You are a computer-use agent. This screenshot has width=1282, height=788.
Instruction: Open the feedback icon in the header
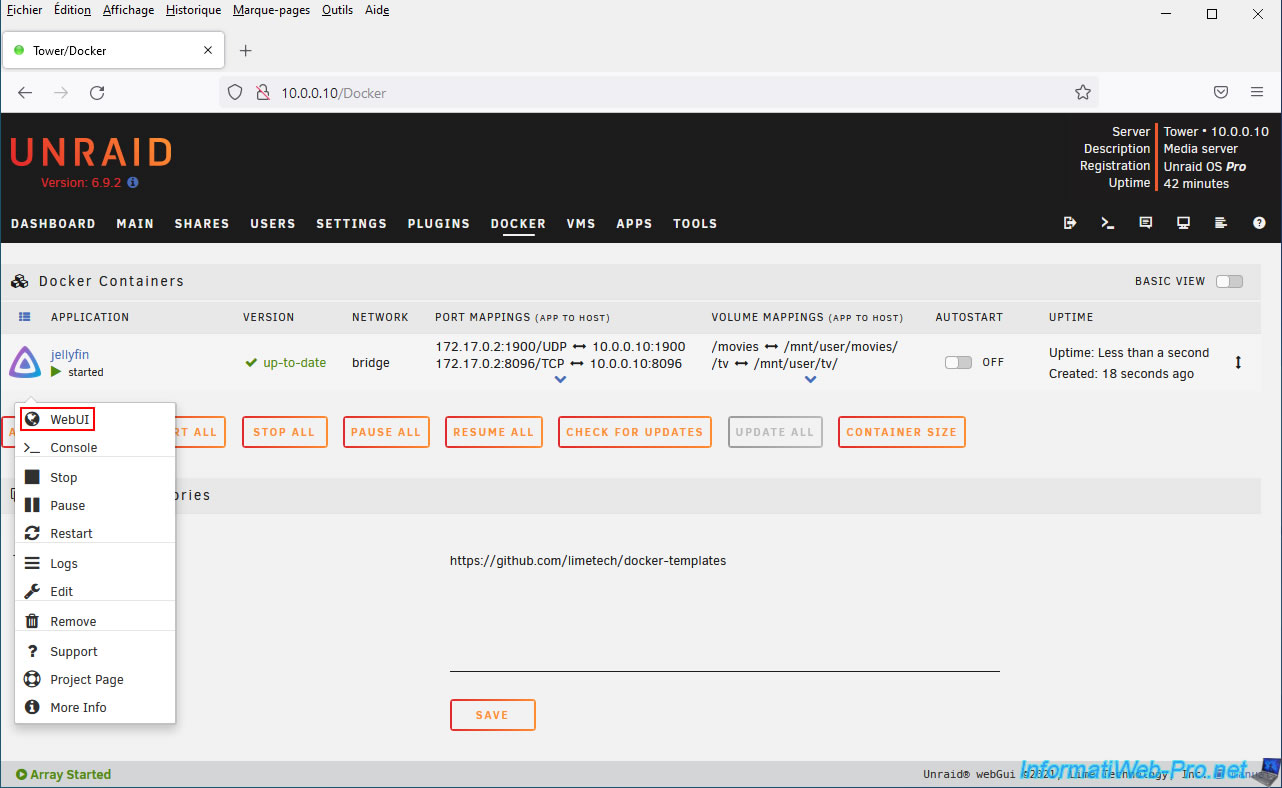click(x=1146, y=223)
